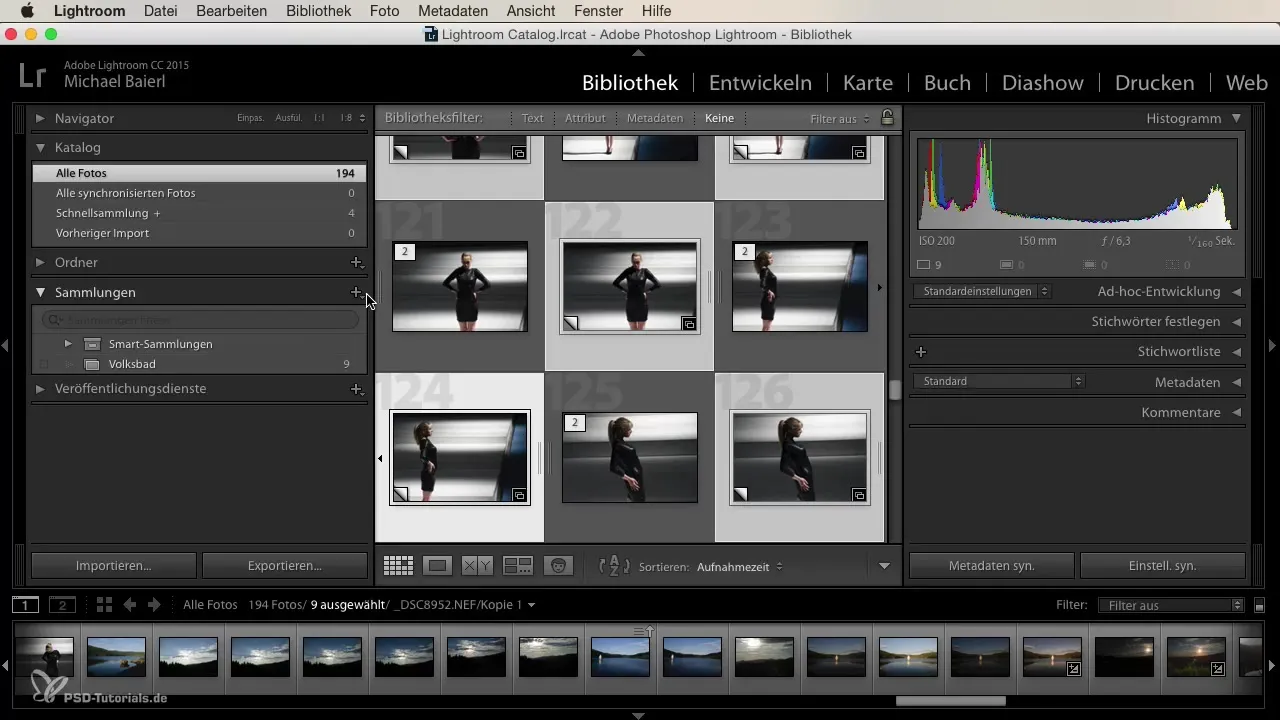Expand the Veröffentlichungsdienste panel
Viewport: 1280px width, 720px height.
coord(40,389)
